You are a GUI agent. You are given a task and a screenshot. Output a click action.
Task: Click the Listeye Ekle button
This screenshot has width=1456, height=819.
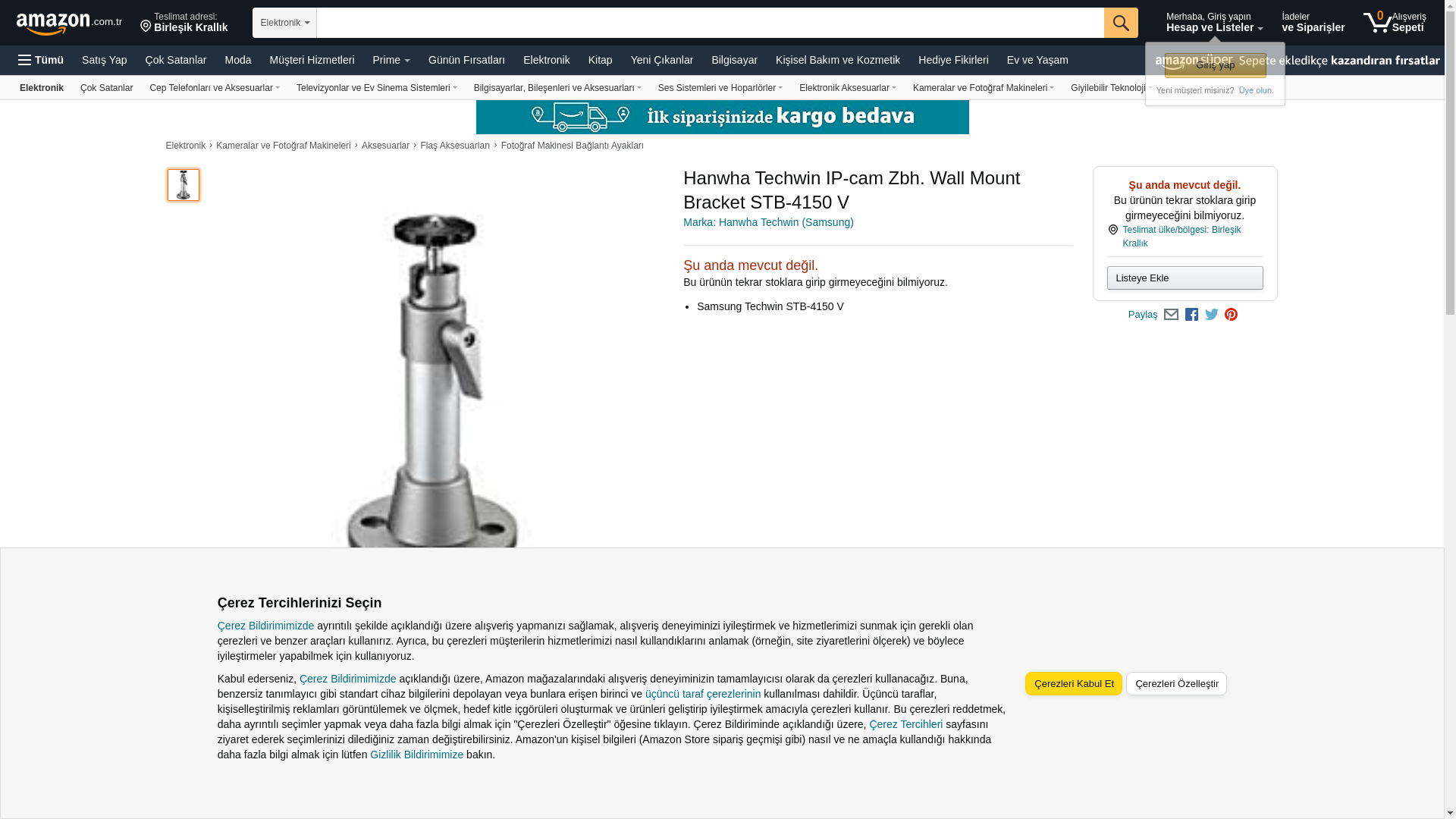click(x=1185, y=278)
